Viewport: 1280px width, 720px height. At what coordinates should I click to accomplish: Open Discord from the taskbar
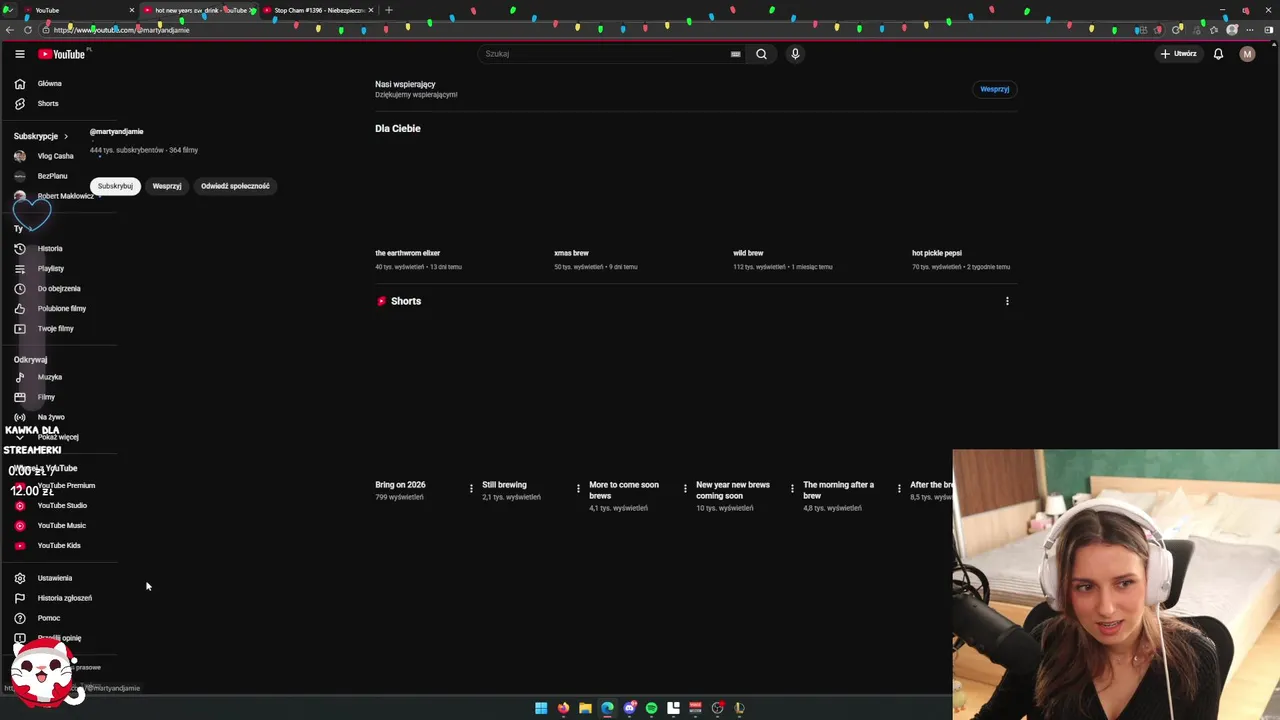pyautogui.click(x=629, y=708)
